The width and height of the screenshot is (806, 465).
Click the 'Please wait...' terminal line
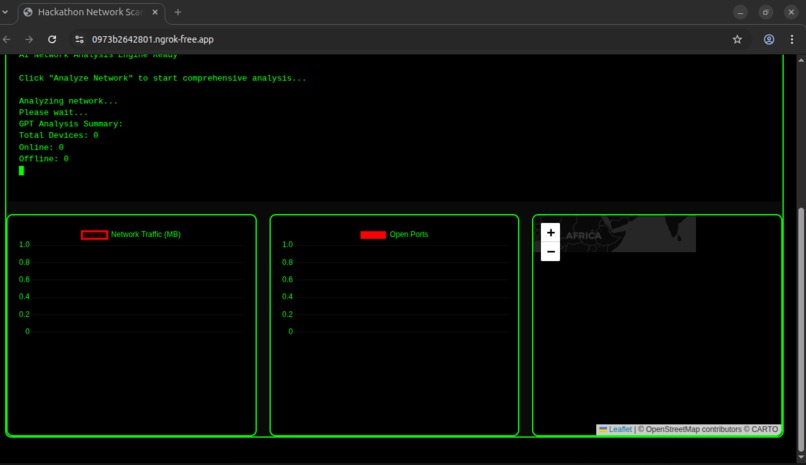[x=53, y=112]
